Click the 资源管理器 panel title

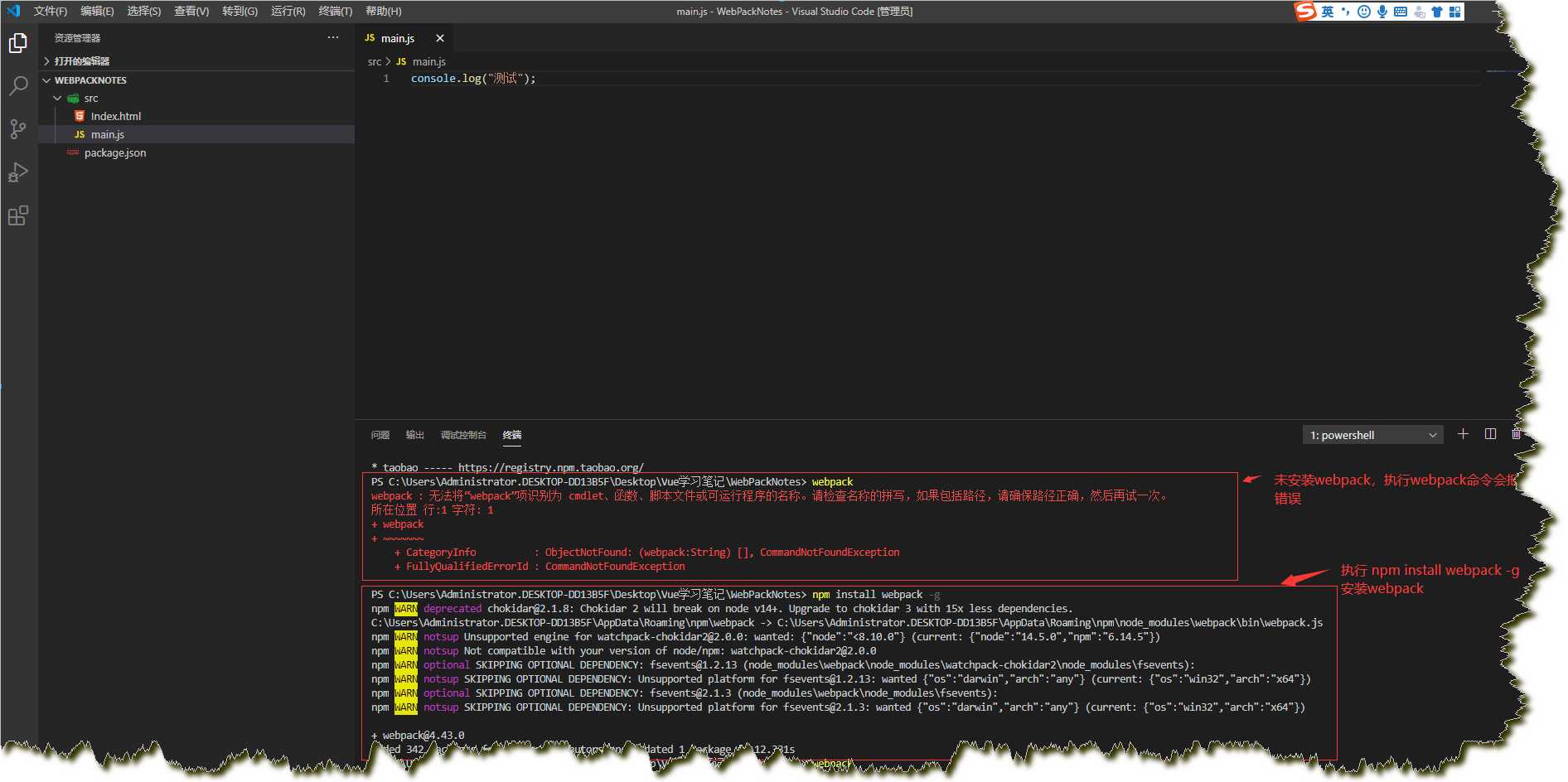[77, 38]
